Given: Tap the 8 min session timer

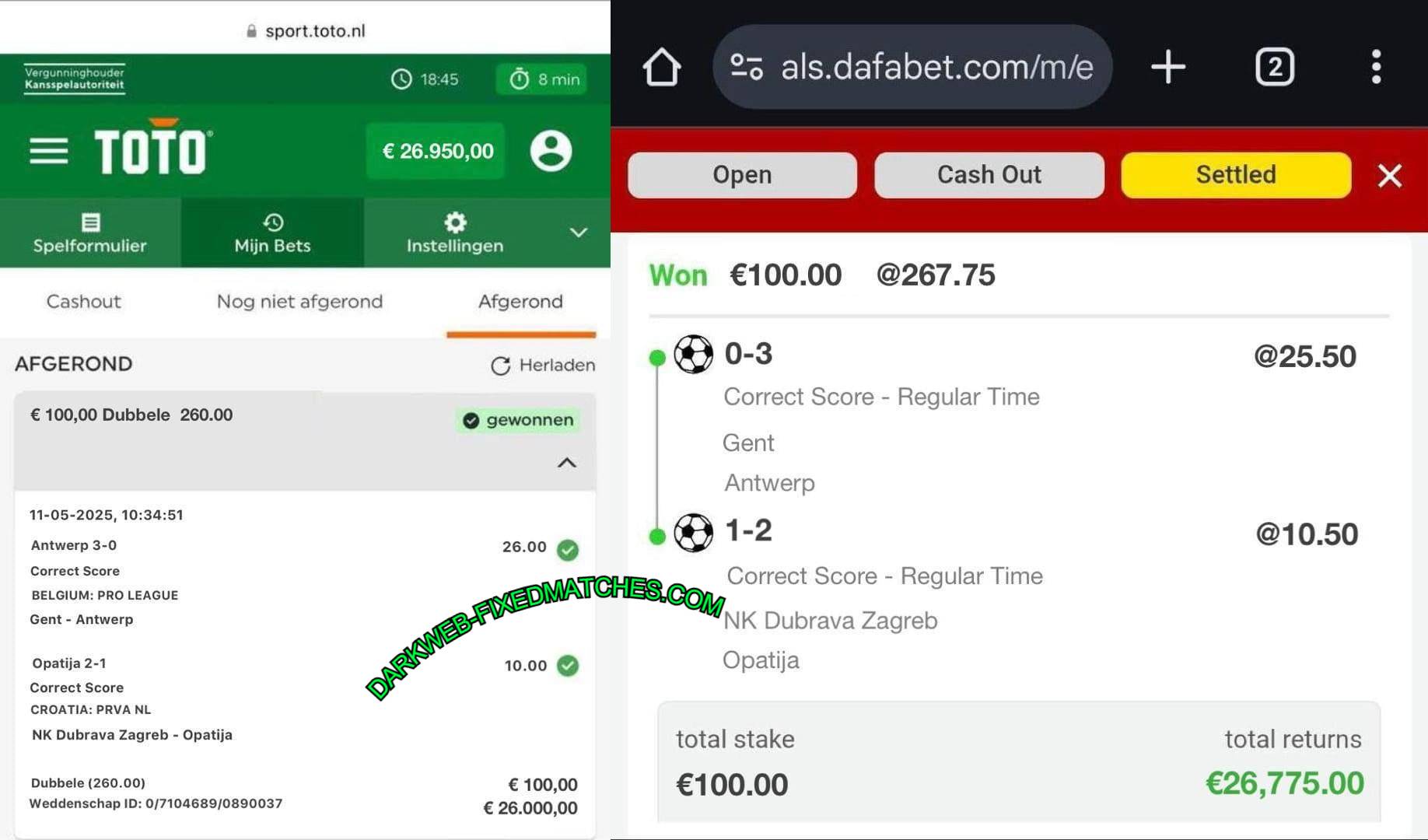Looking at the screenshot, I should coord(544,79).
